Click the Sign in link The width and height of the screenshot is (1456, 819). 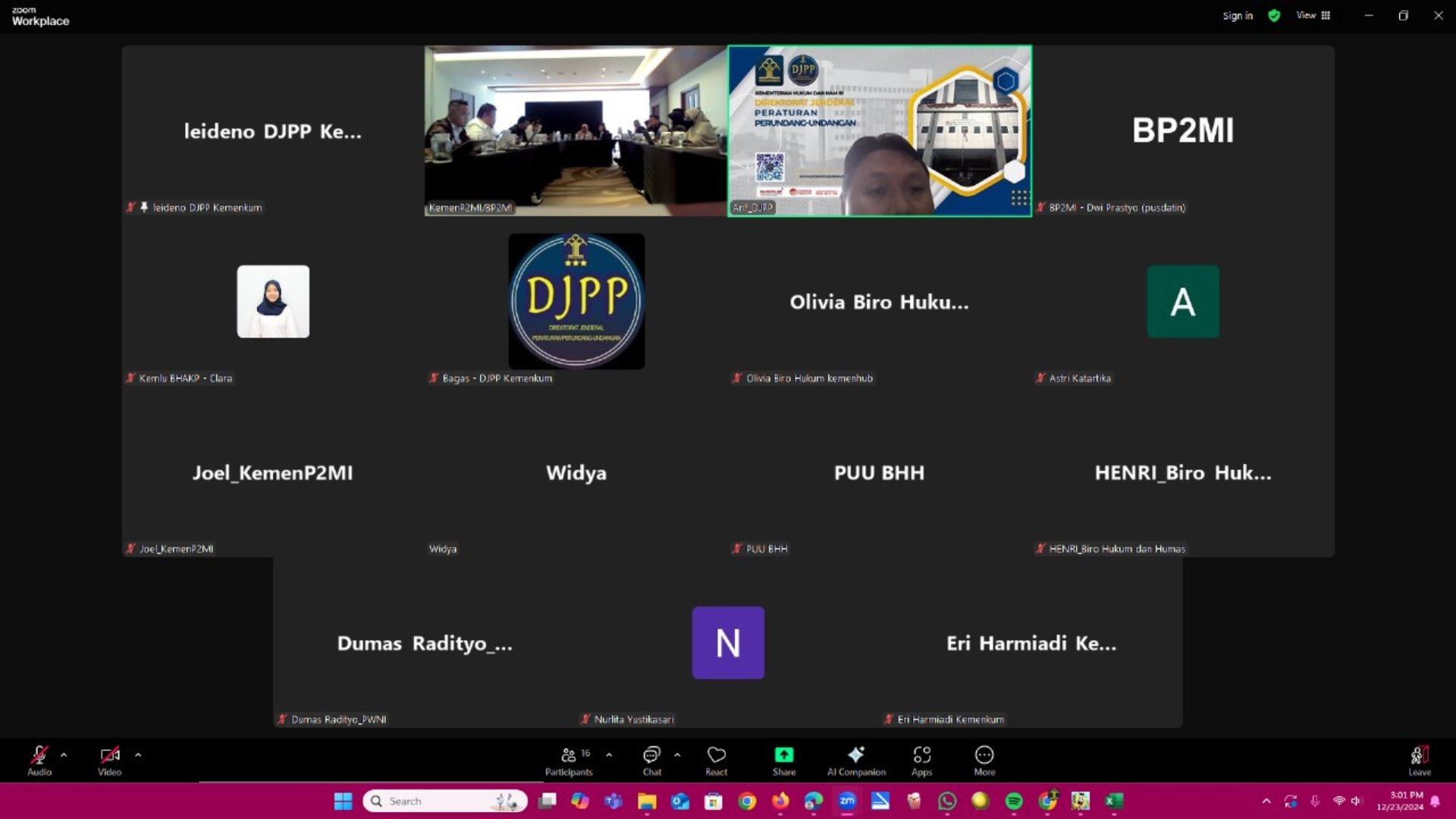click(1238, 16)
